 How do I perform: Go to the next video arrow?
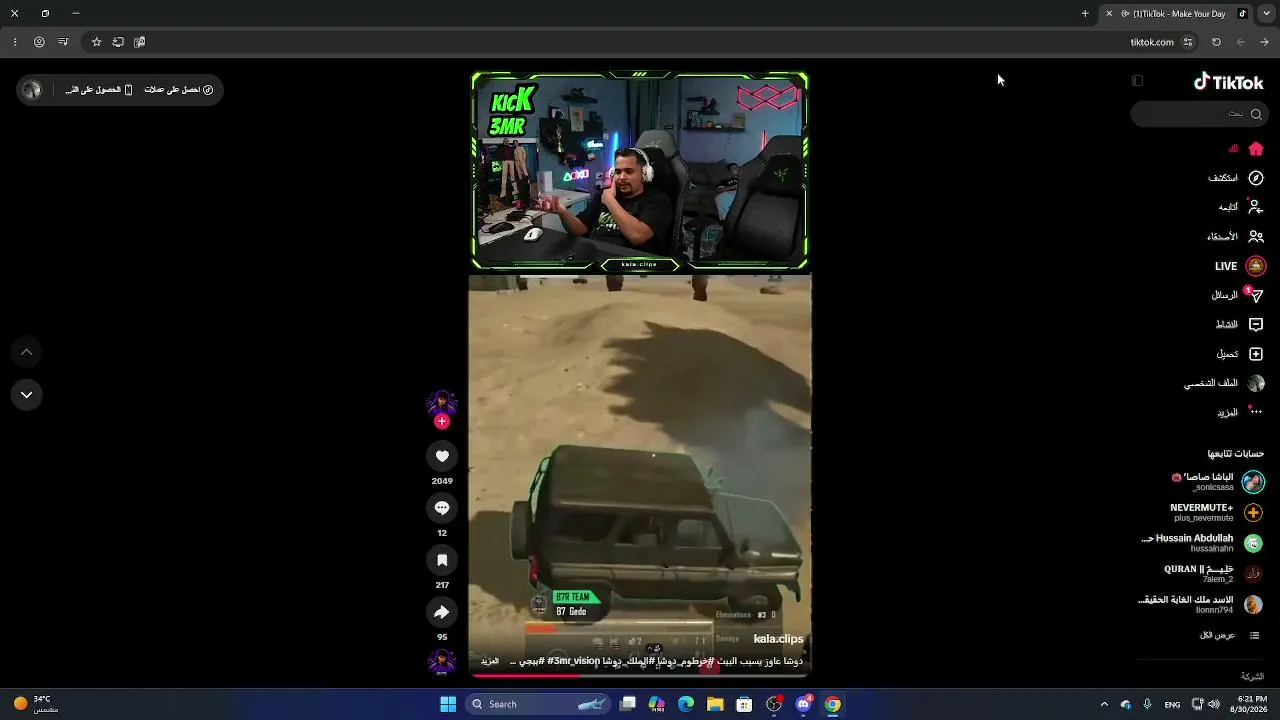pos(27,395)
